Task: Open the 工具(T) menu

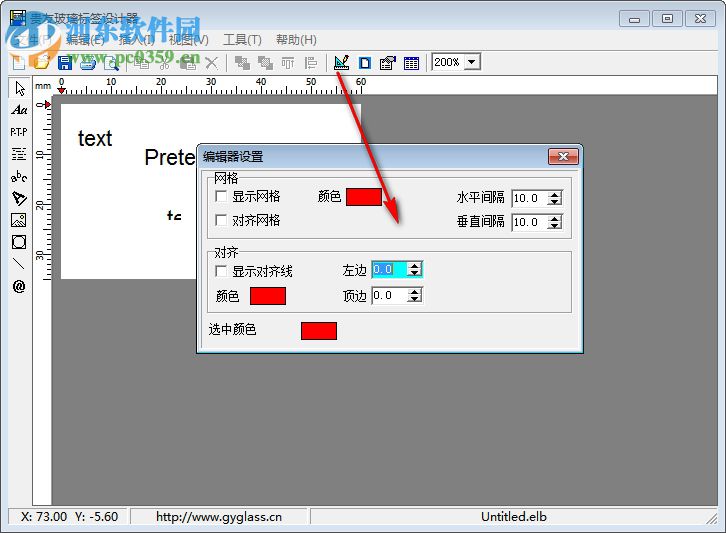Action: pyautogui.click(x=242, y=40)
